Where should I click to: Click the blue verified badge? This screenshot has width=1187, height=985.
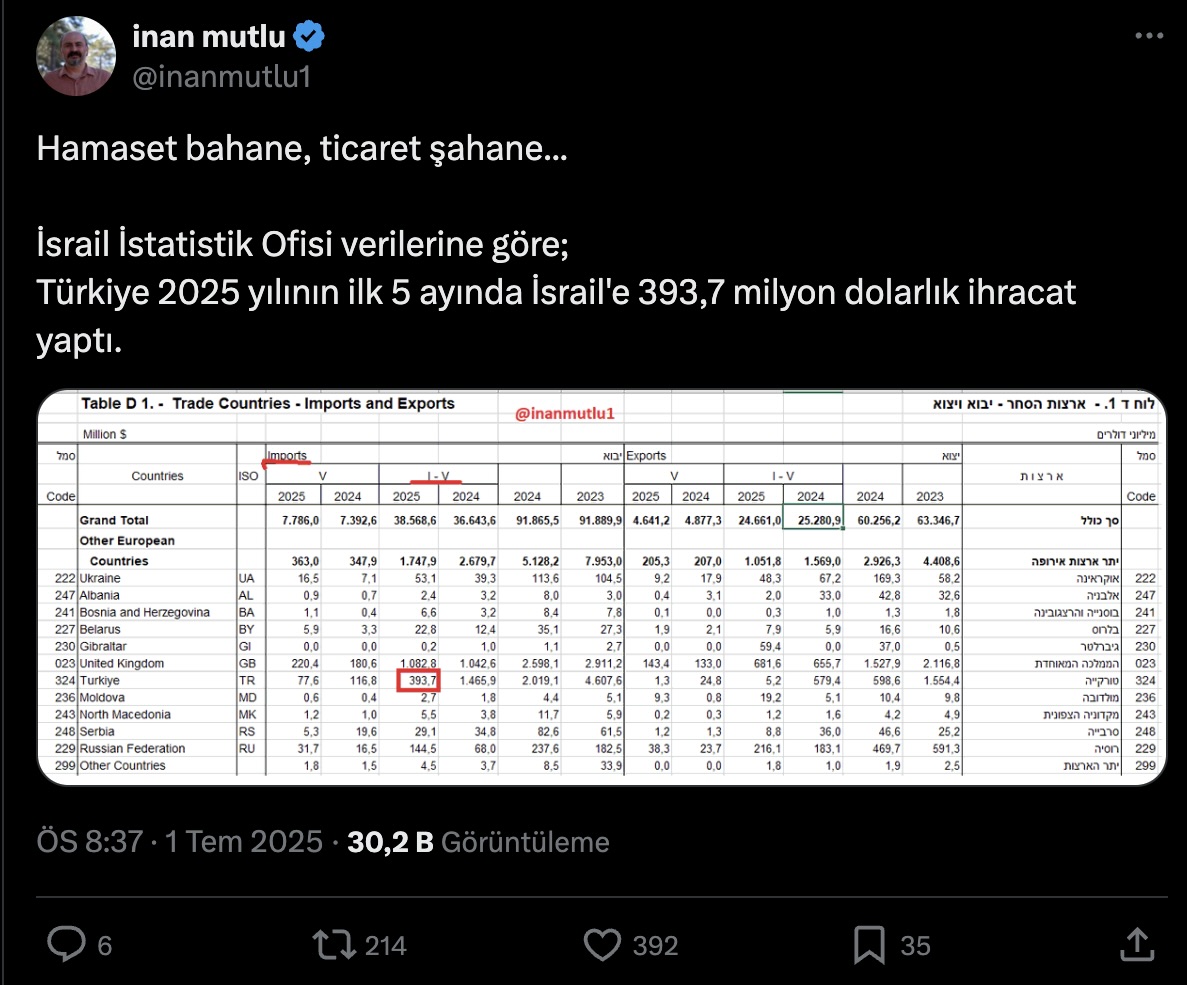pos(309,36)
